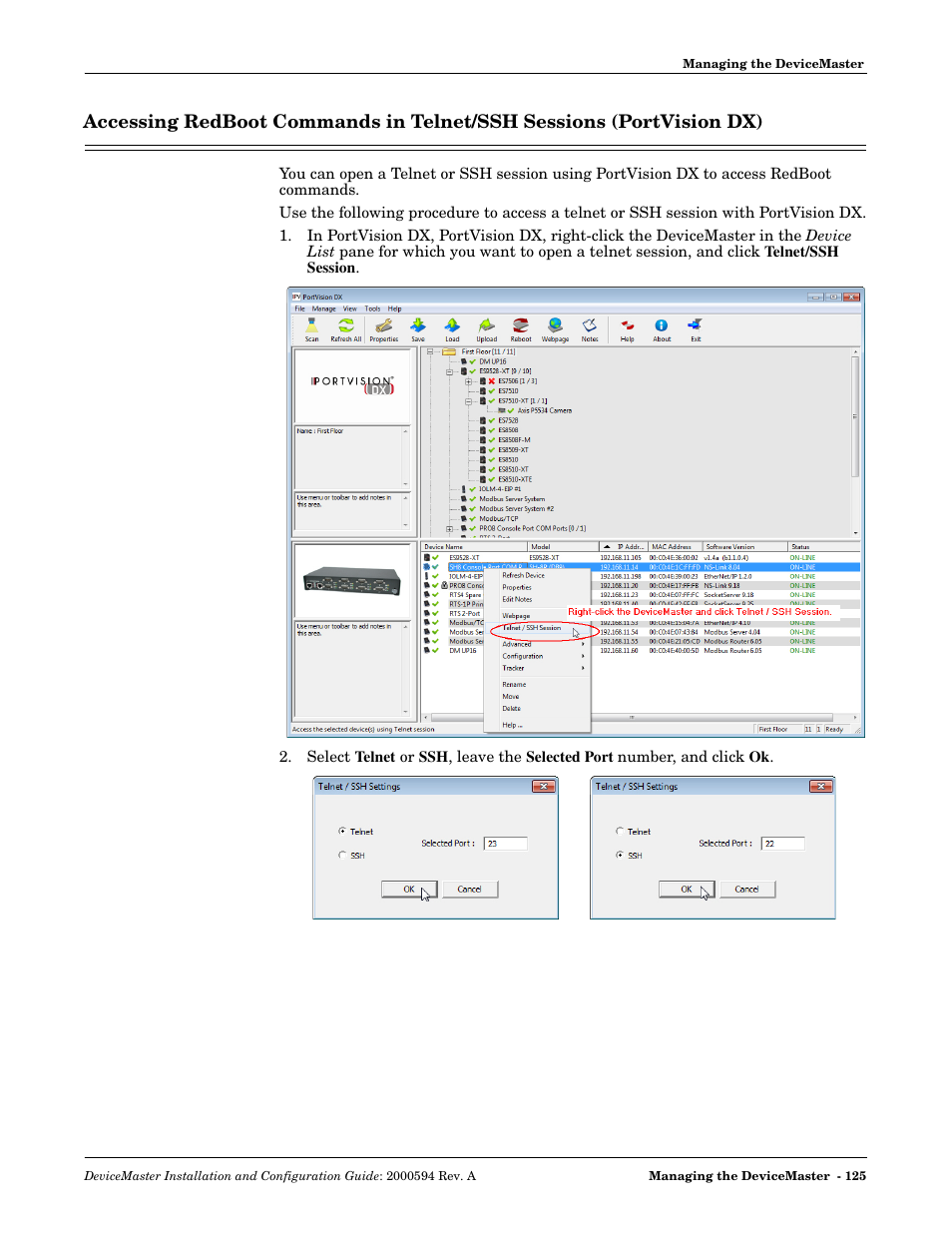Select SSH radio in the right settings dialog
Screen dimensions: 952x1233
(620, 855)
